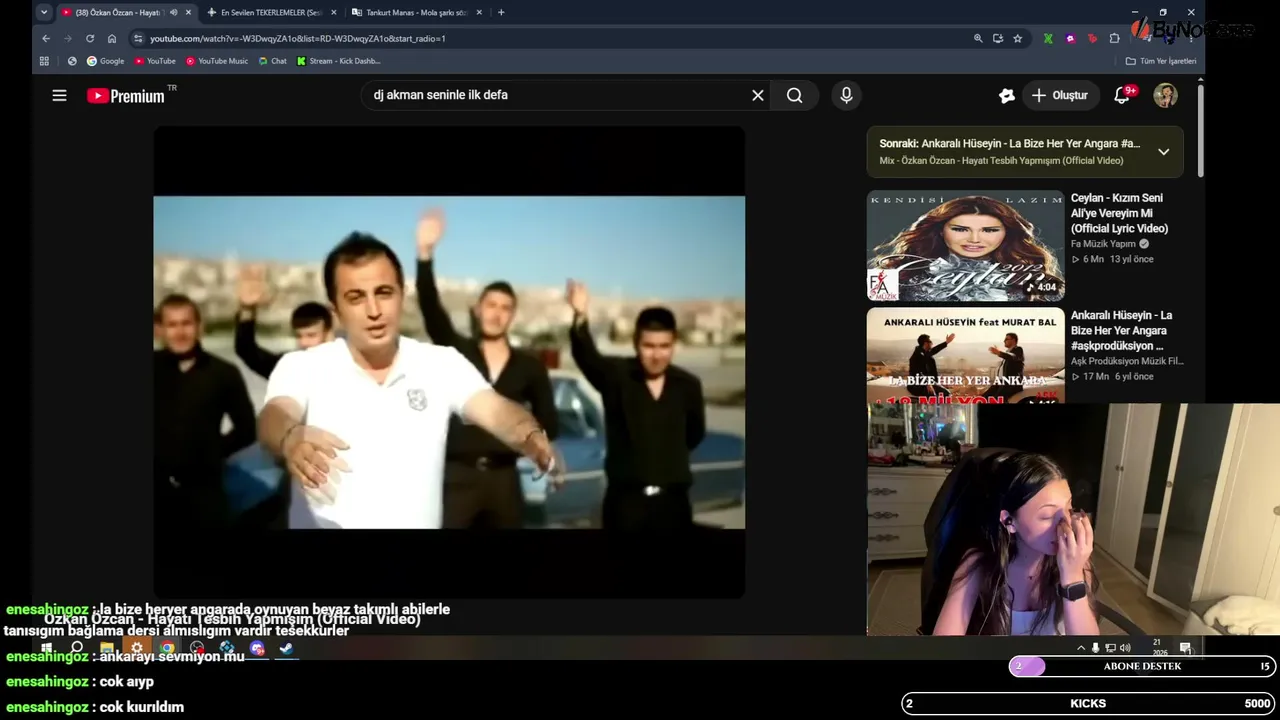Open YouTube notifications bell
Viewport: 1280px width, 720px height.
(x=1122, y=95)
